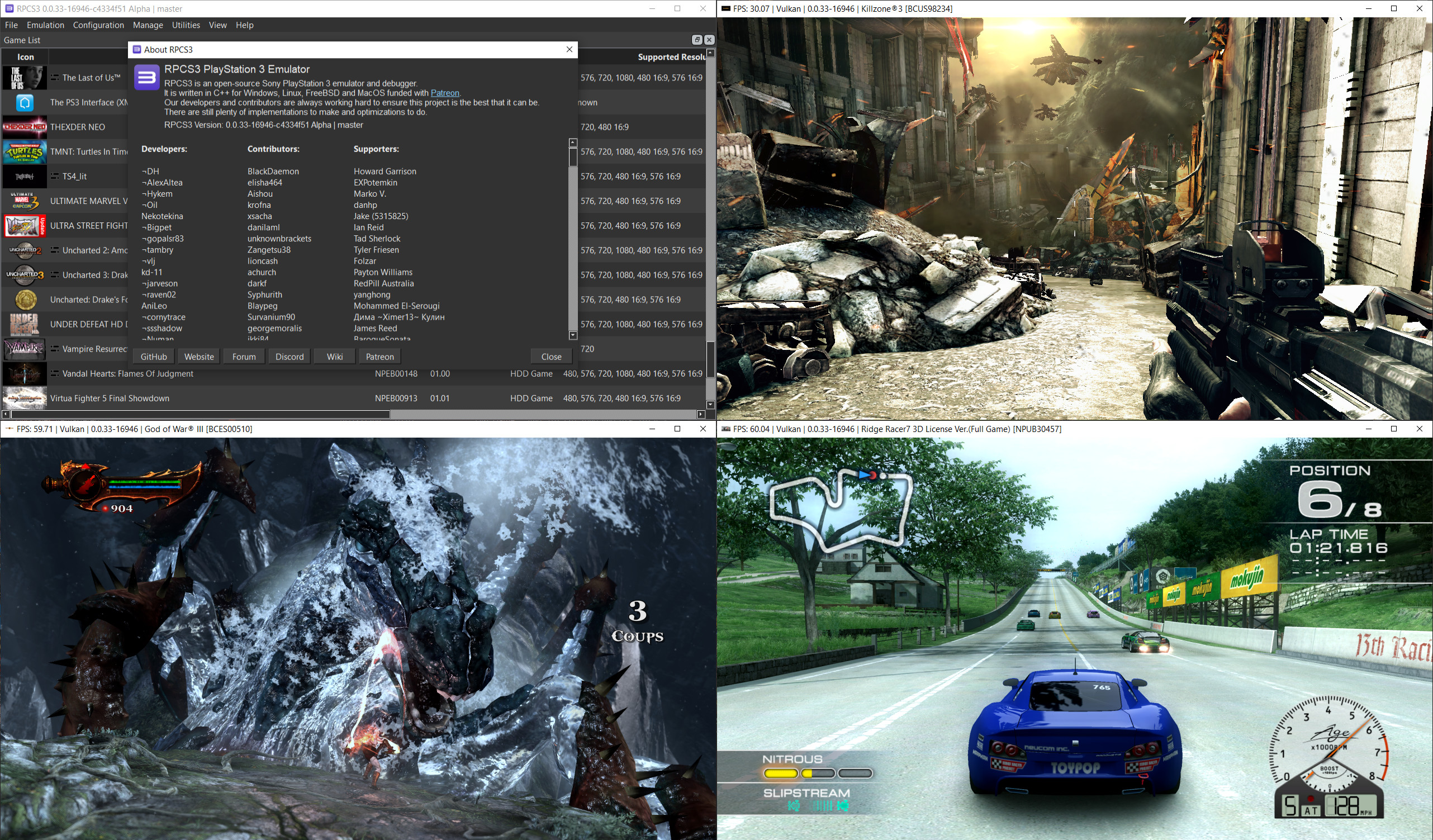Click game list scroll-down arrow
The height and width of the screenshot is (840, 1433).
tap(710, 405)
